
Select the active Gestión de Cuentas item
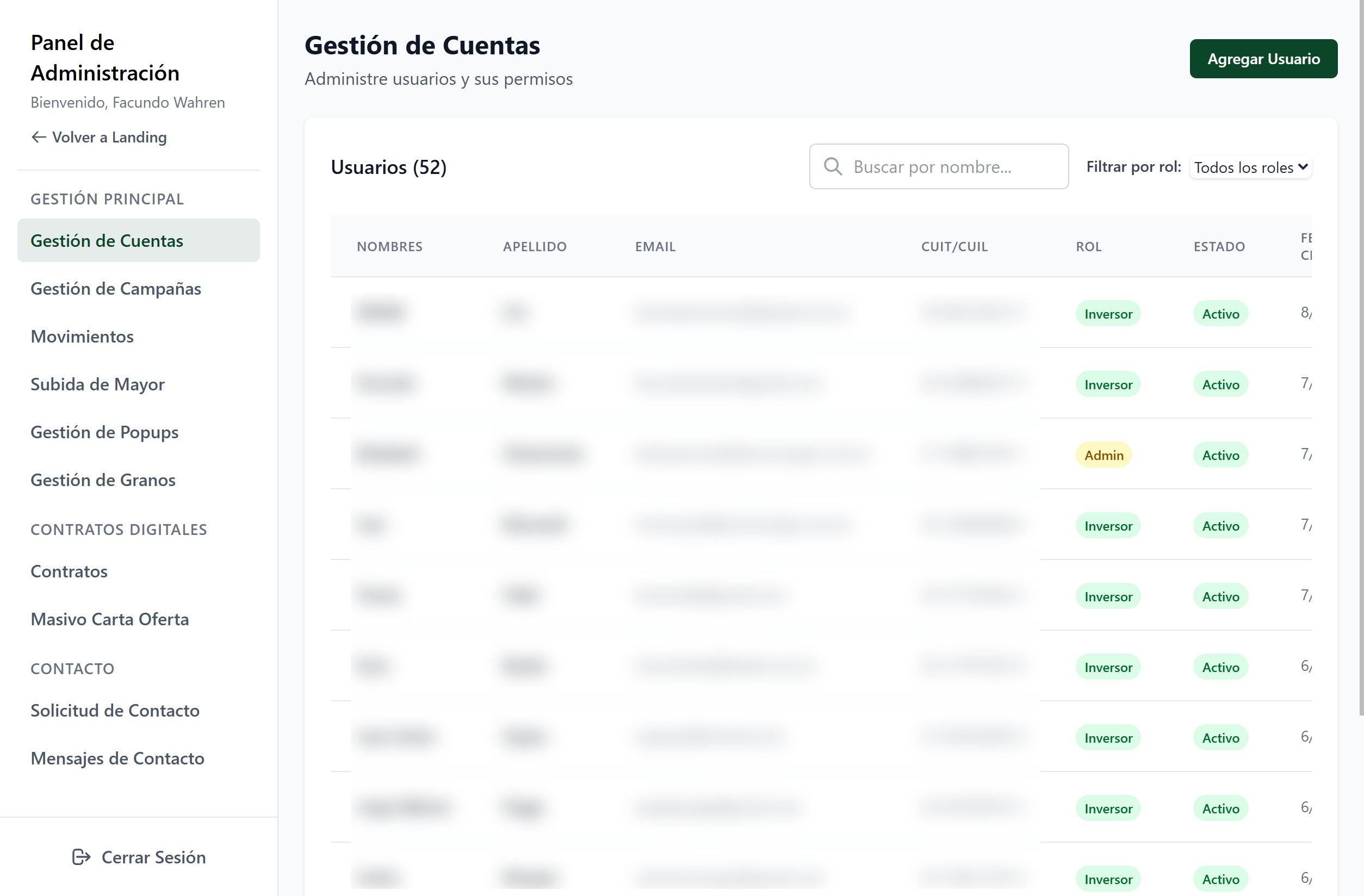[107, 241]
